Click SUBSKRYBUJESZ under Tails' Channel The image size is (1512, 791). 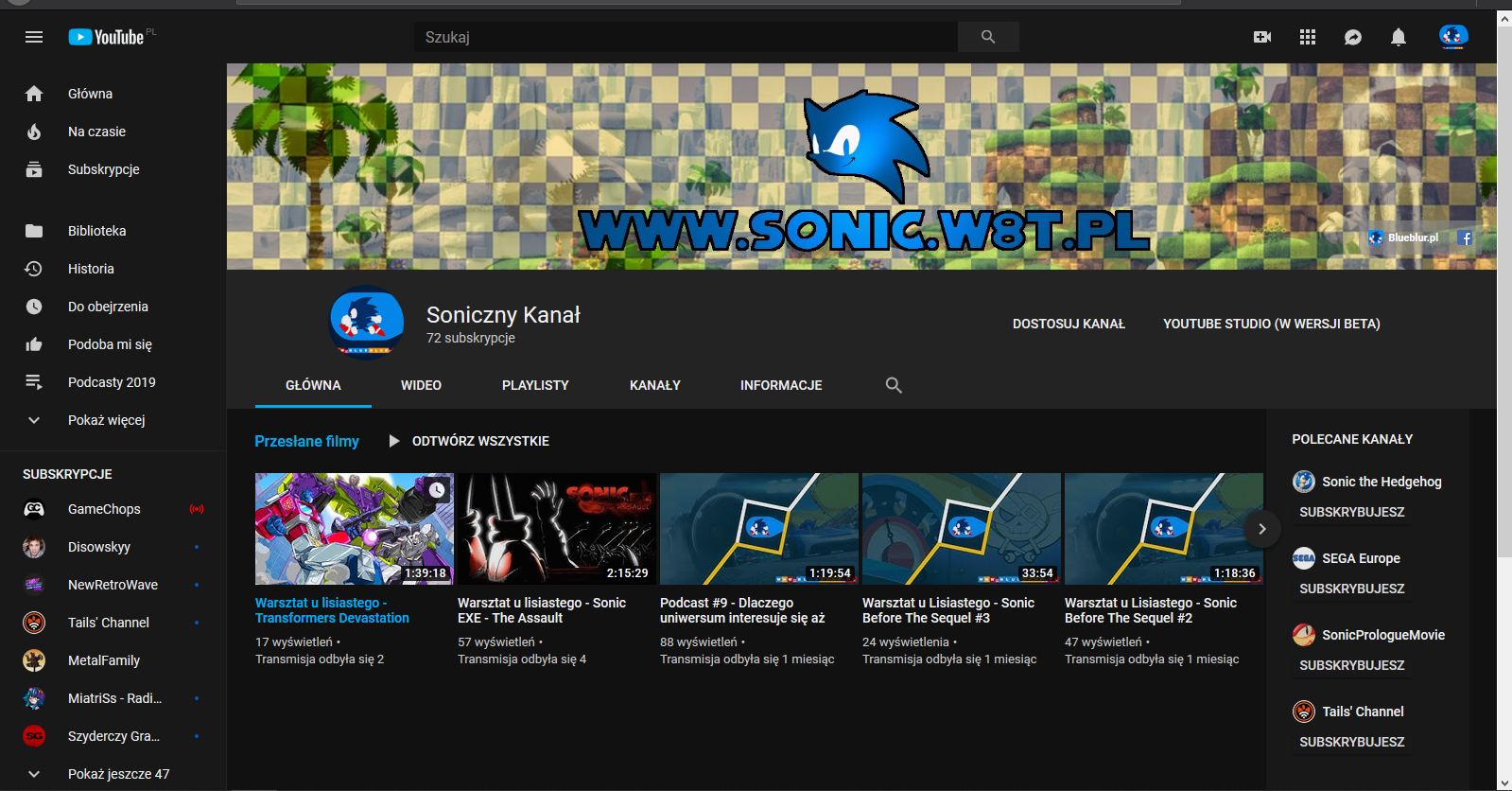[1352, 742]
